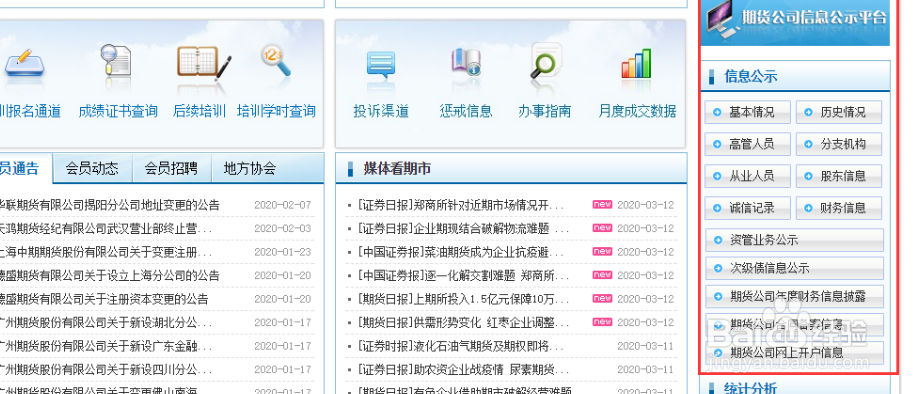Click the 历史情况 button

click(839, 112)
